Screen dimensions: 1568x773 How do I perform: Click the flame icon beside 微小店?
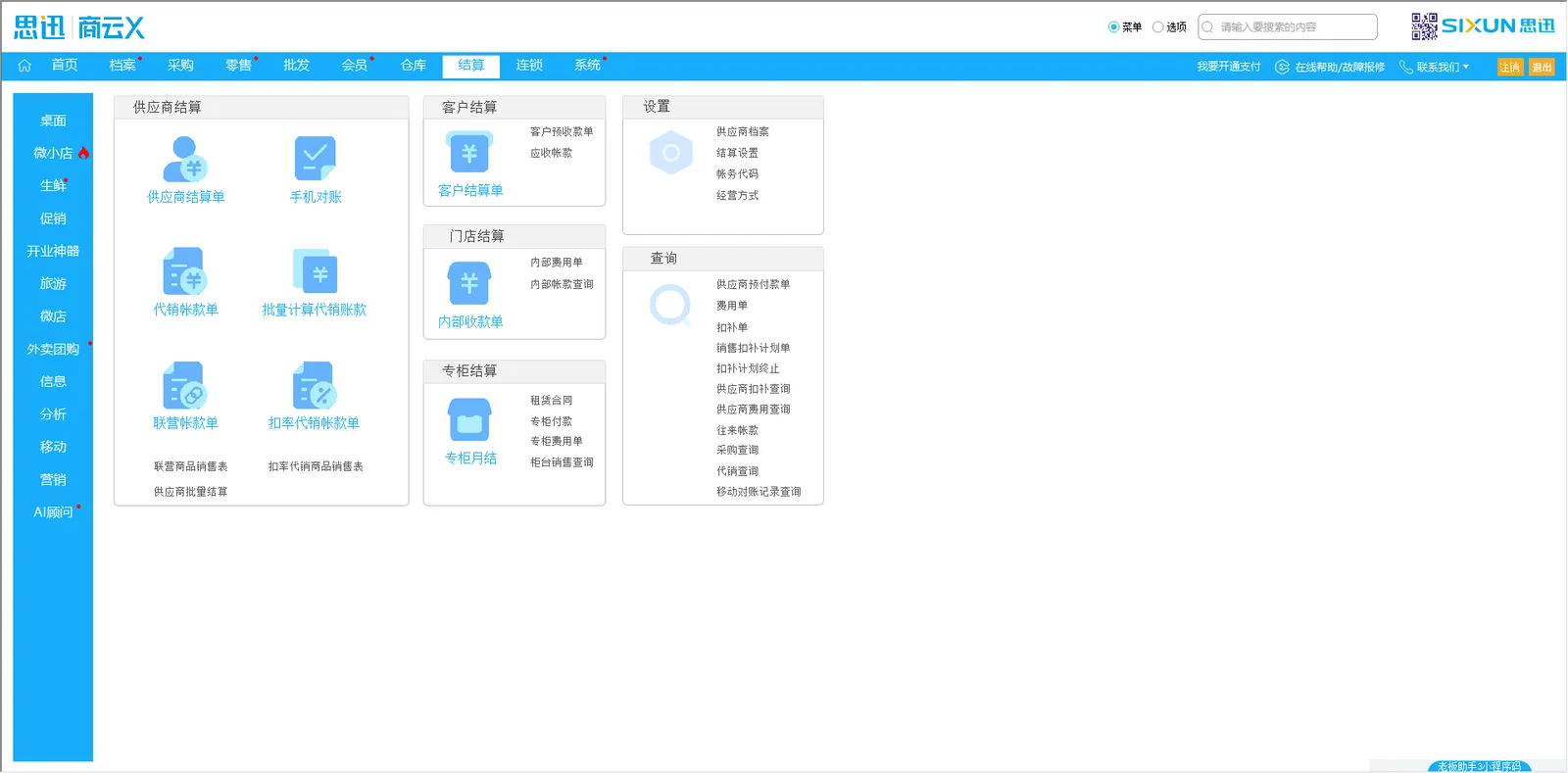coord(84,153)
